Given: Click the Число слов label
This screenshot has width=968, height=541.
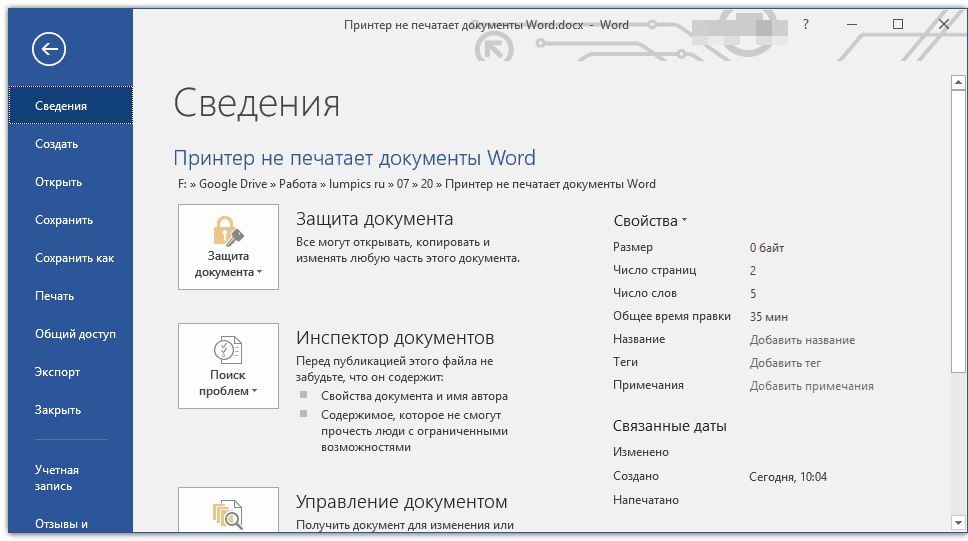Looking at the screenshot, I should click(x=645, y=293).
